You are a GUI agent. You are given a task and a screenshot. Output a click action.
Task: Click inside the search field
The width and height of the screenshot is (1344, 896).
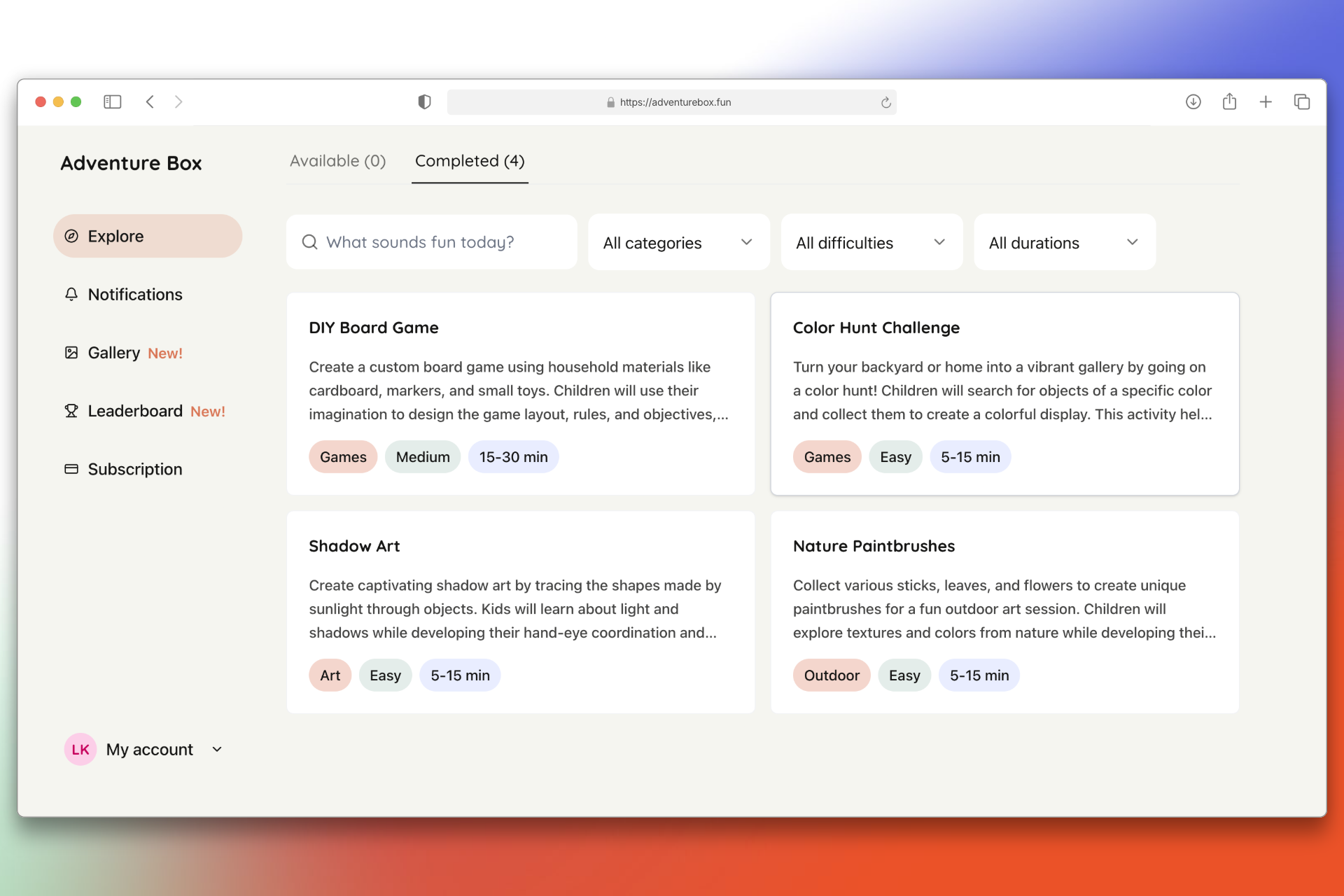click(x=434, y=241)
